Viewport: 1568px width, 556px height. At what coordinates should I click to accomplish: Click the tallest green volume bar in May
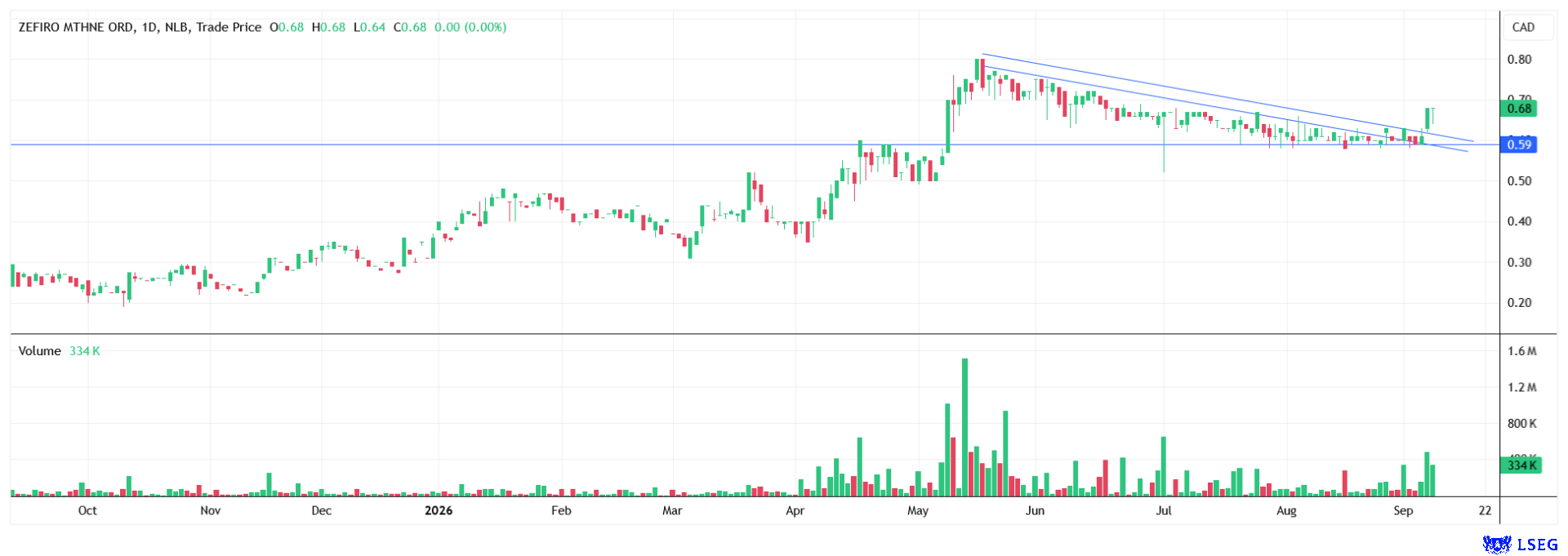(964, 427)
